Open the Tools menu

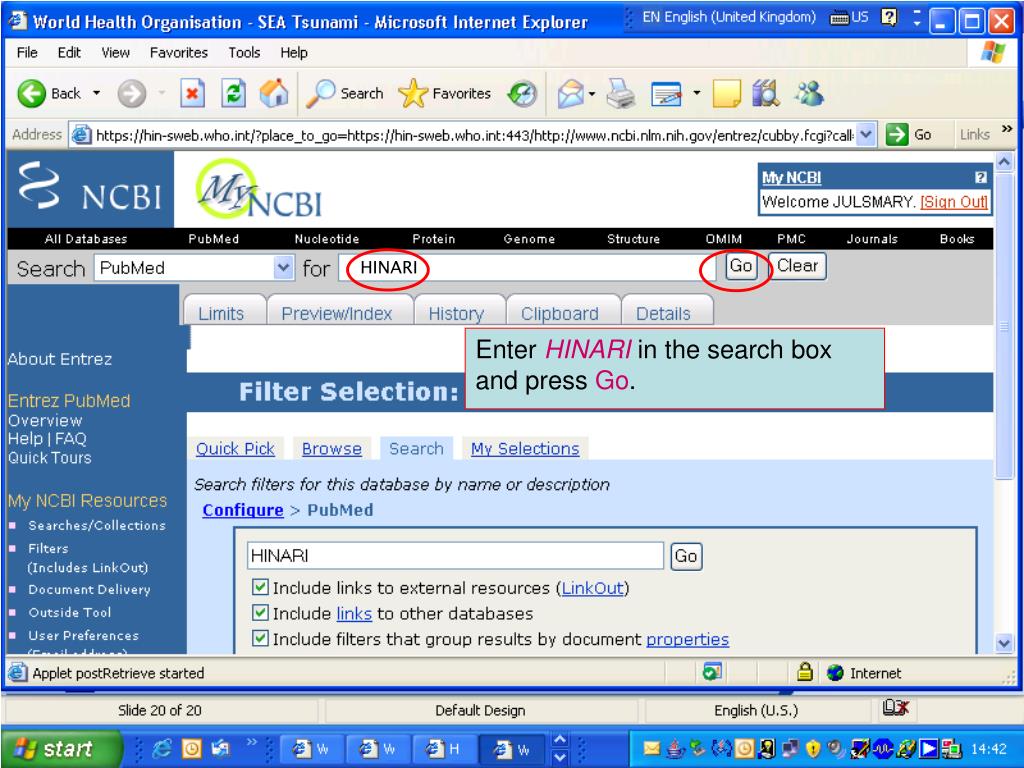[244, 53]
